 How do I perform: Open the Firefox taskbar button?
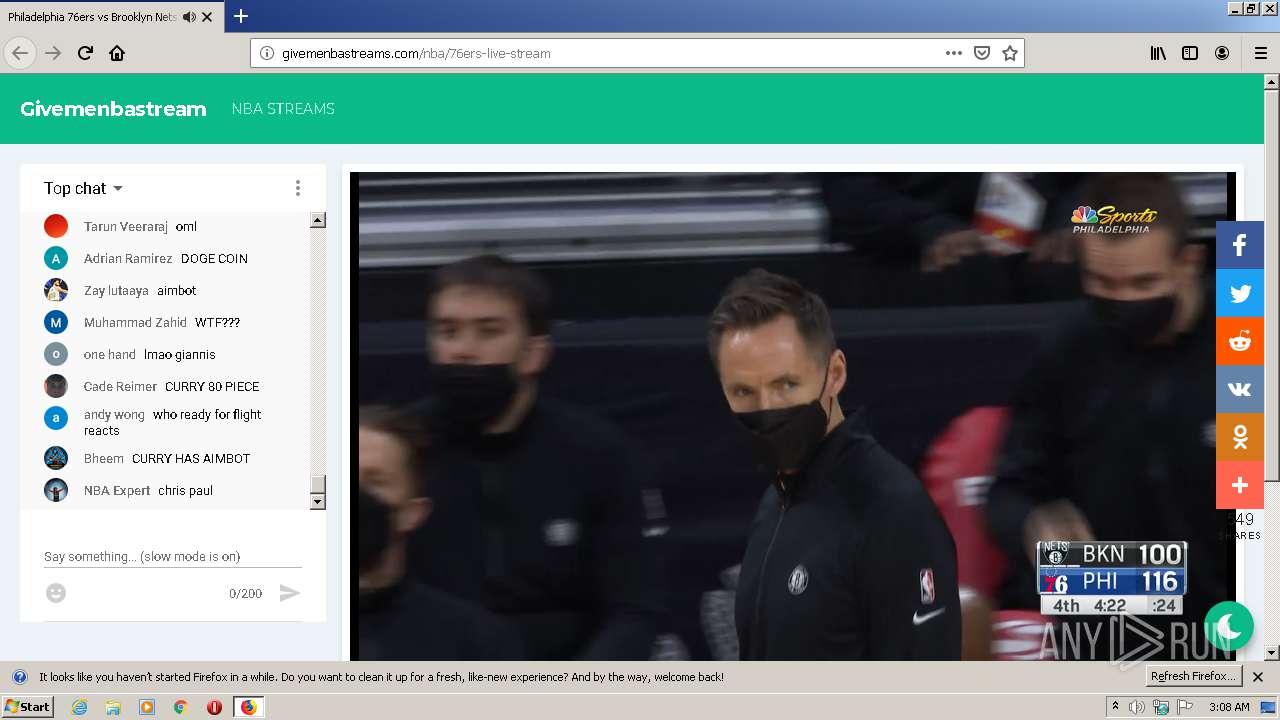pos(248,707)
